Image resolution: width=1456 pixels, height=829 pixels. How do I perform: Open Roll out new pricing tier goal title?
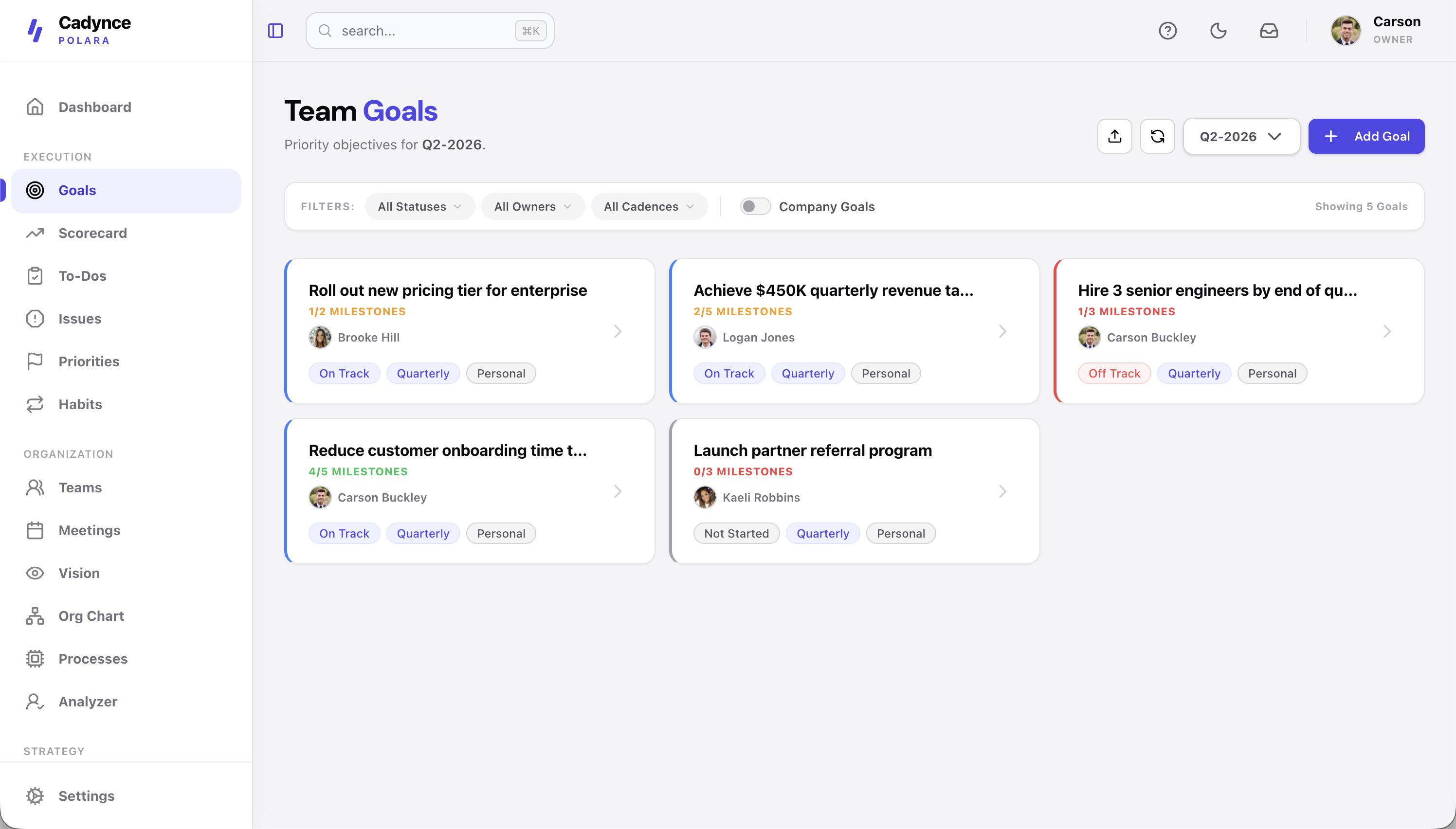coord(448,290)
